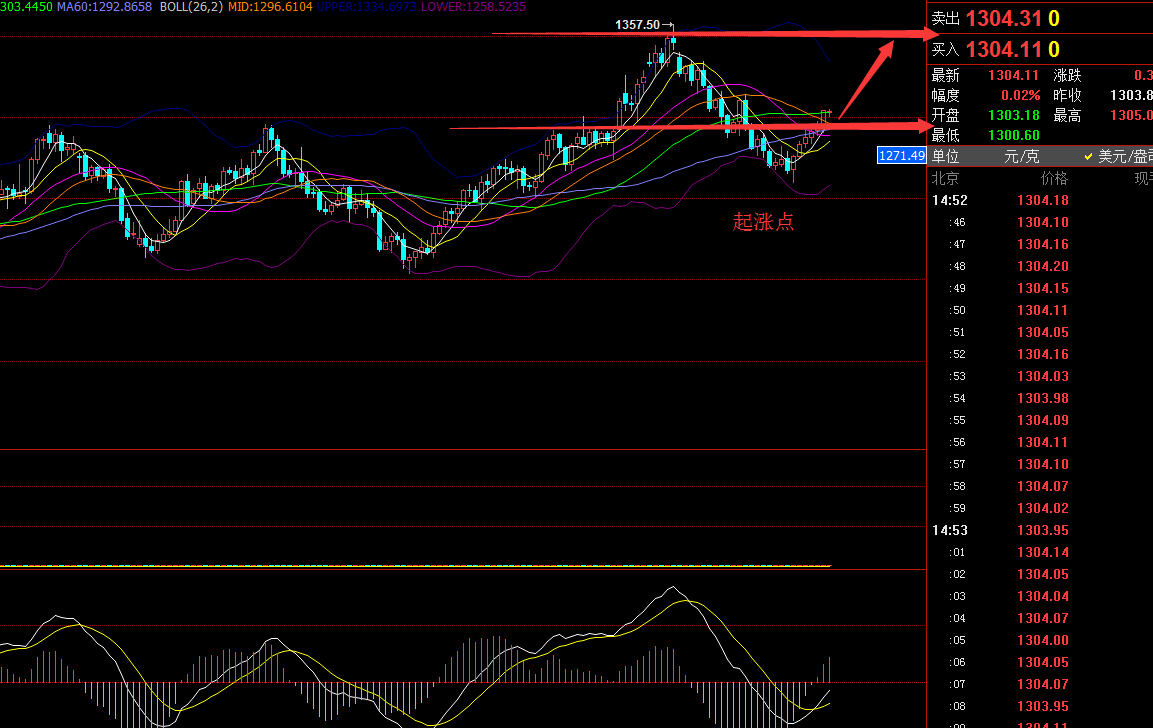This screenshot has width=1153, height=728.
Task: Select the 元/克 unit option
Action: (1022, 156)
